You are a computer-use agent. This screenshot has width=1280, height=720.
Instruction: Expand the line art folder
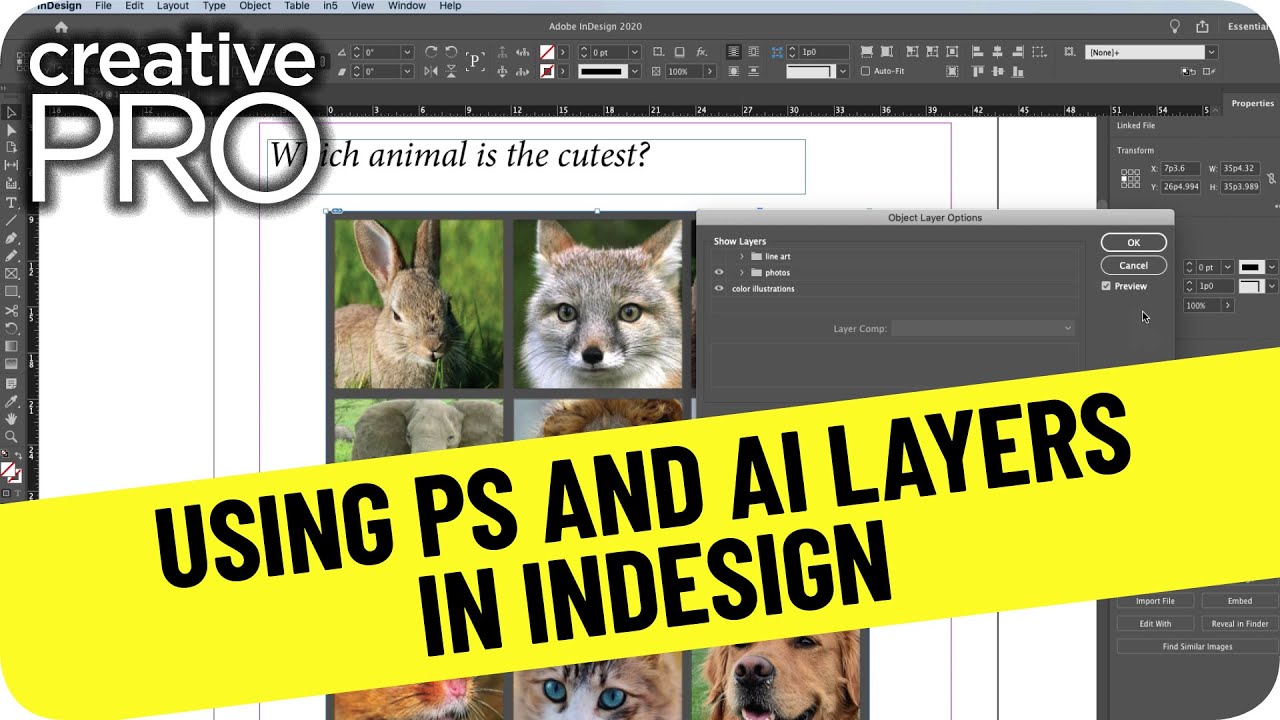pyautogui.click(x=741, y=256)
